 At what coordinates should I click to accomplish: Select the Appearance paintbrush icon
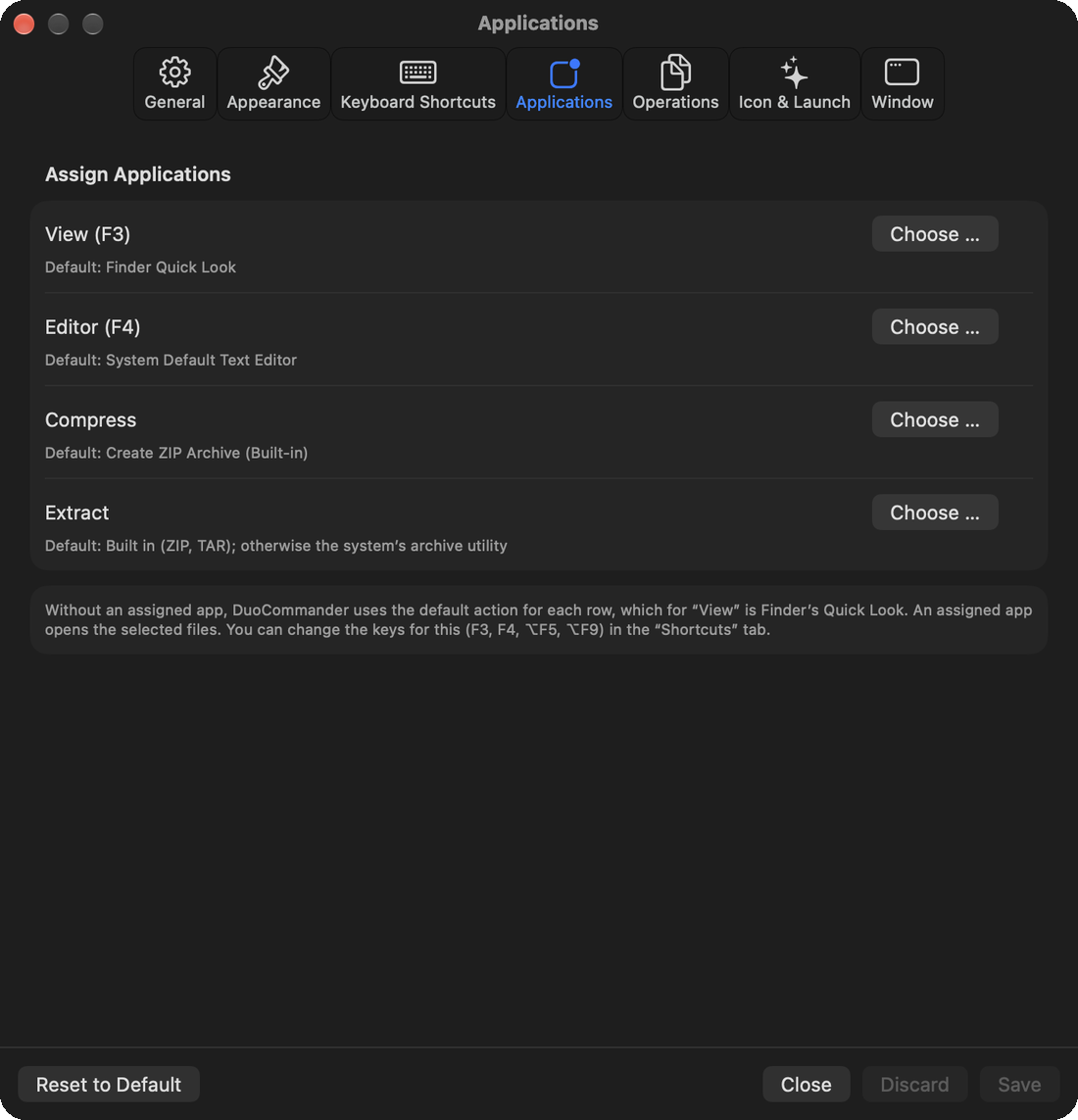point(273,73)
